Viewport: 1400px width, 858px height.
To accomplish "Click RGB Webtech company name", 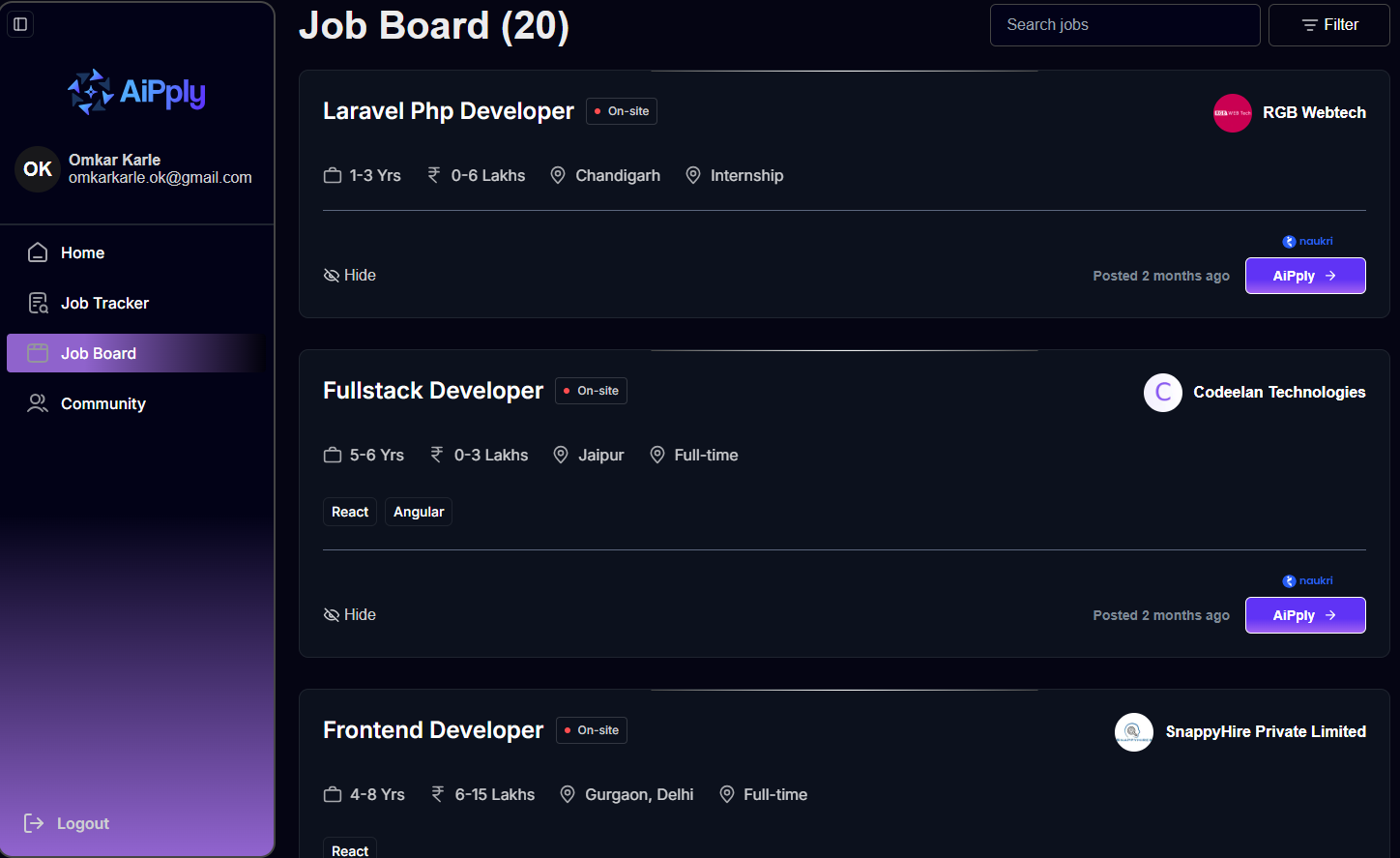I will (x=1314, y=113).
